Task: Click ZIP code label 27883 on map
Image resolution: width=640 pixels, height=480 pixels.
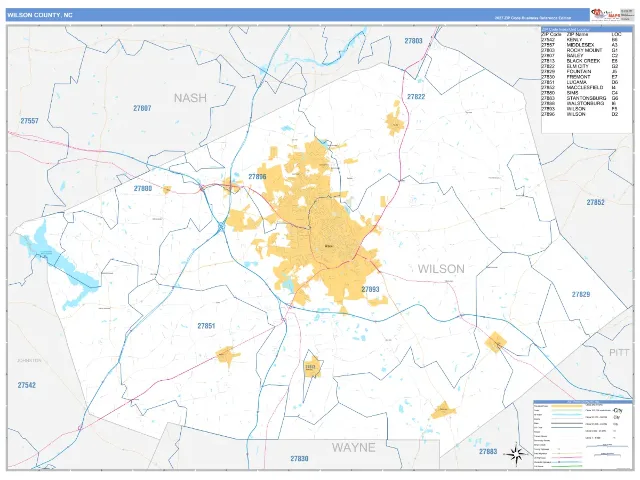Action: (488, 451)
